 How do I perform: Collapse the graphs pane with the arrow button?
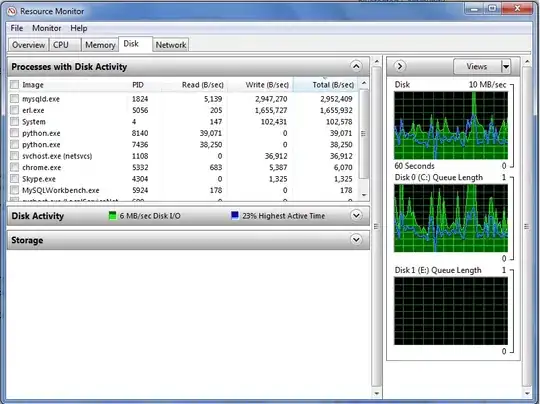(399, 66)
